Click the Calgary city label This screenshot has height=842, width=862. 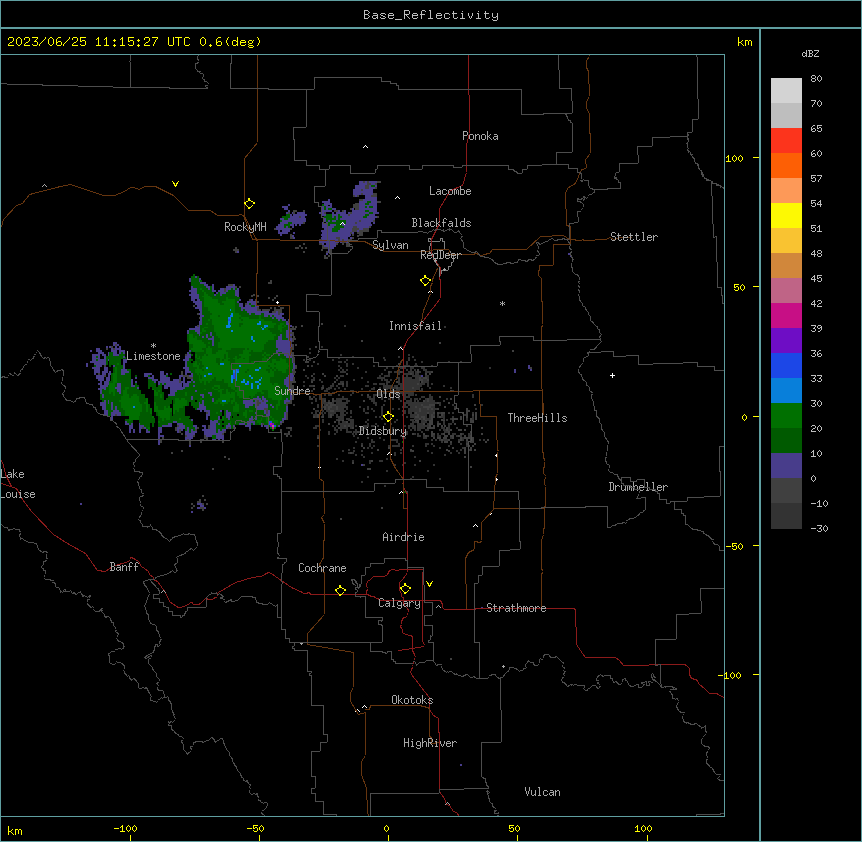(399, 603)
